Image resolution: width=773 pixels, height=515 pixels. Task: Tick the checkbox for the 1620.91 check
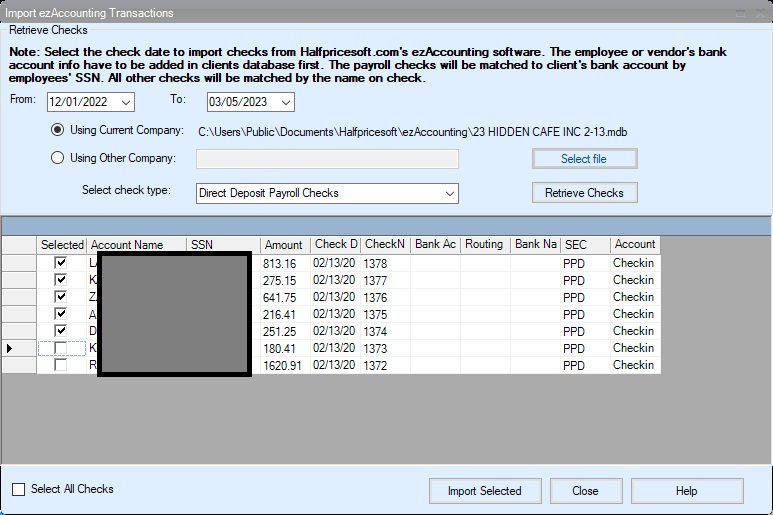[61, 365]
